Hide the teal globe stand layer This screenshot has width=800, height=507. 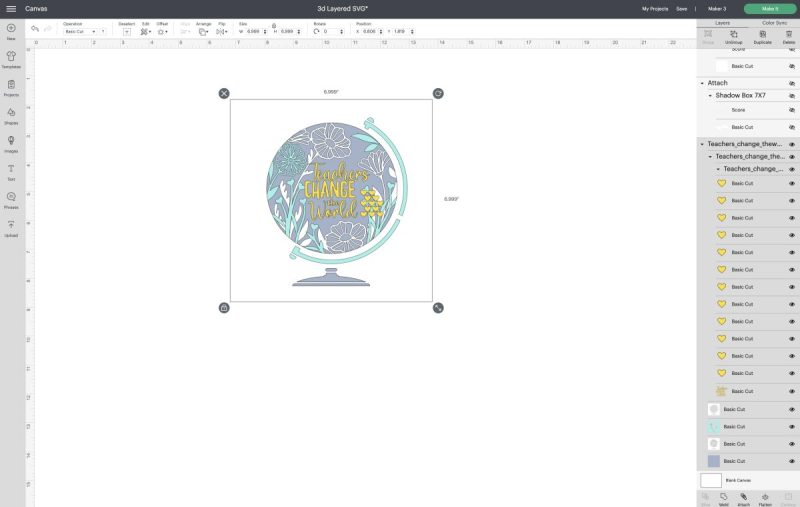[792, 426]
